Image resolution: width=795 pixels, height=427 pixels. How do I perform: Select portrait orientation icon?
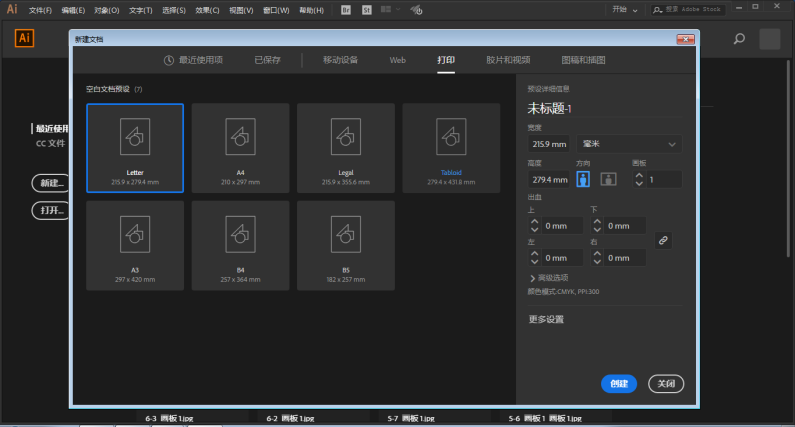pyautogui.click(x=583, y=179)
